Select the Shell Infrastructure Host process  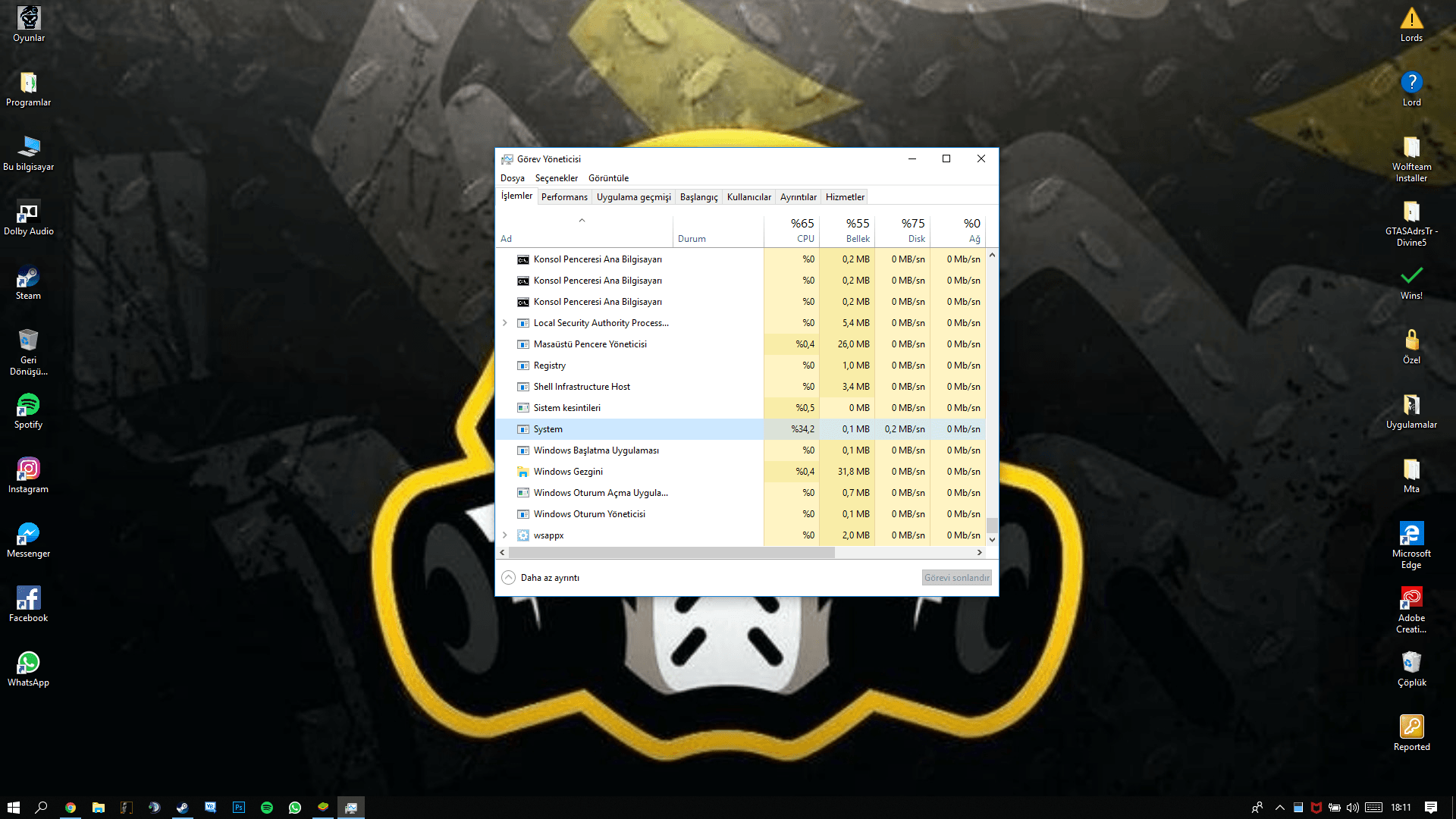click(740, 387)
